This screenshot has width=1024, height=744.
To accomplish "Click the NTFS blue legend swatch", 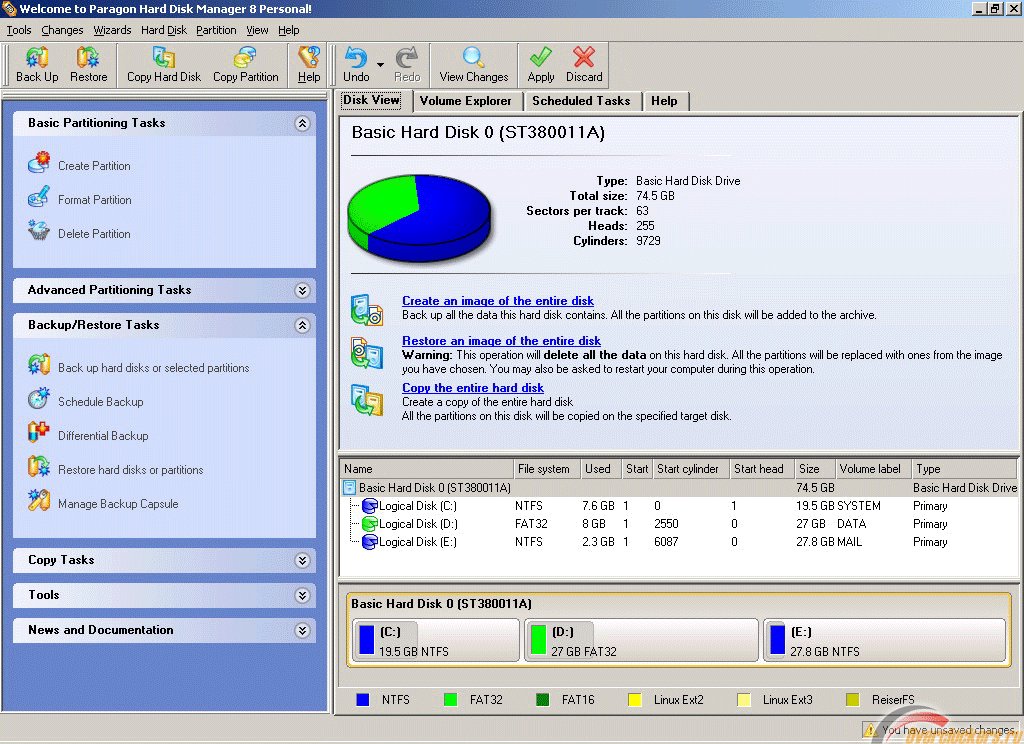I will coord(363,700).
